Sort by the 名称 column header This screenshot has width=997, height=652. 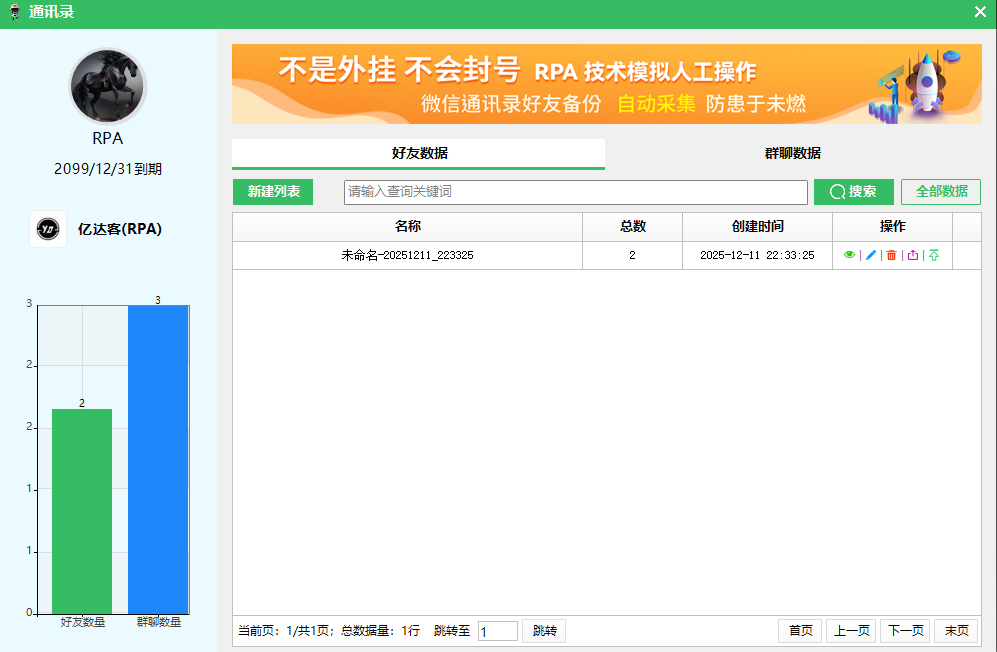coord(407,227)
